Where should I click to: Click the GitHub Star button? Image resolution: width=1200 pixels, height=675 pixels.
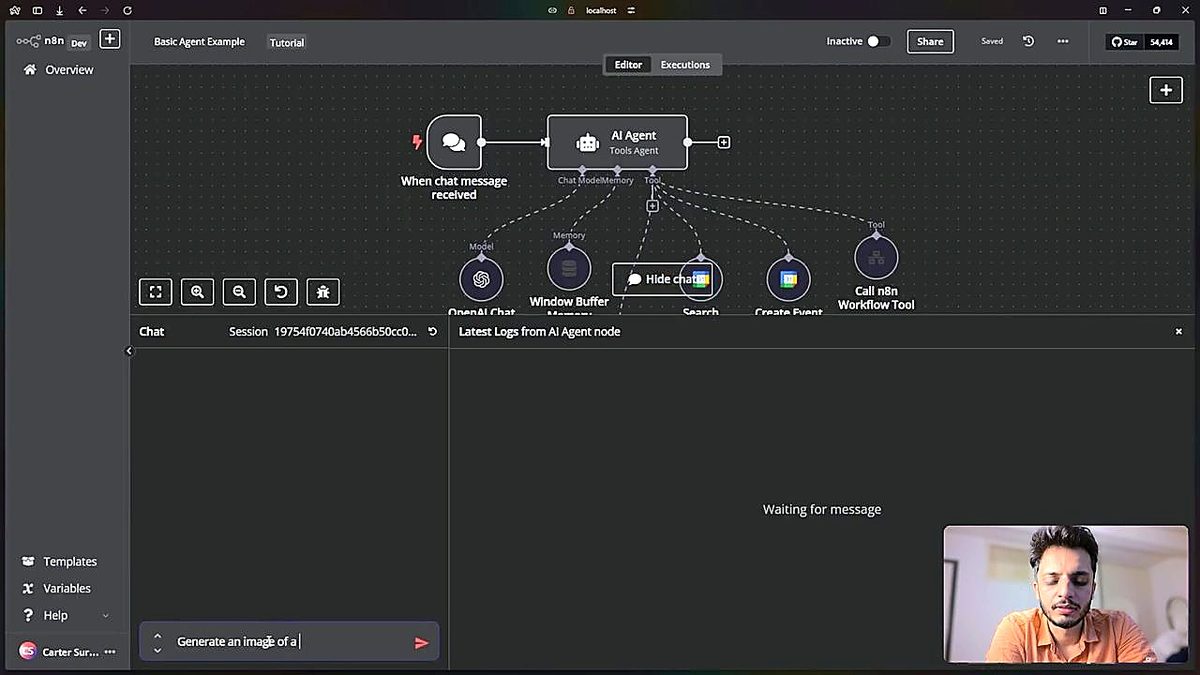[x=1125, y=42]
